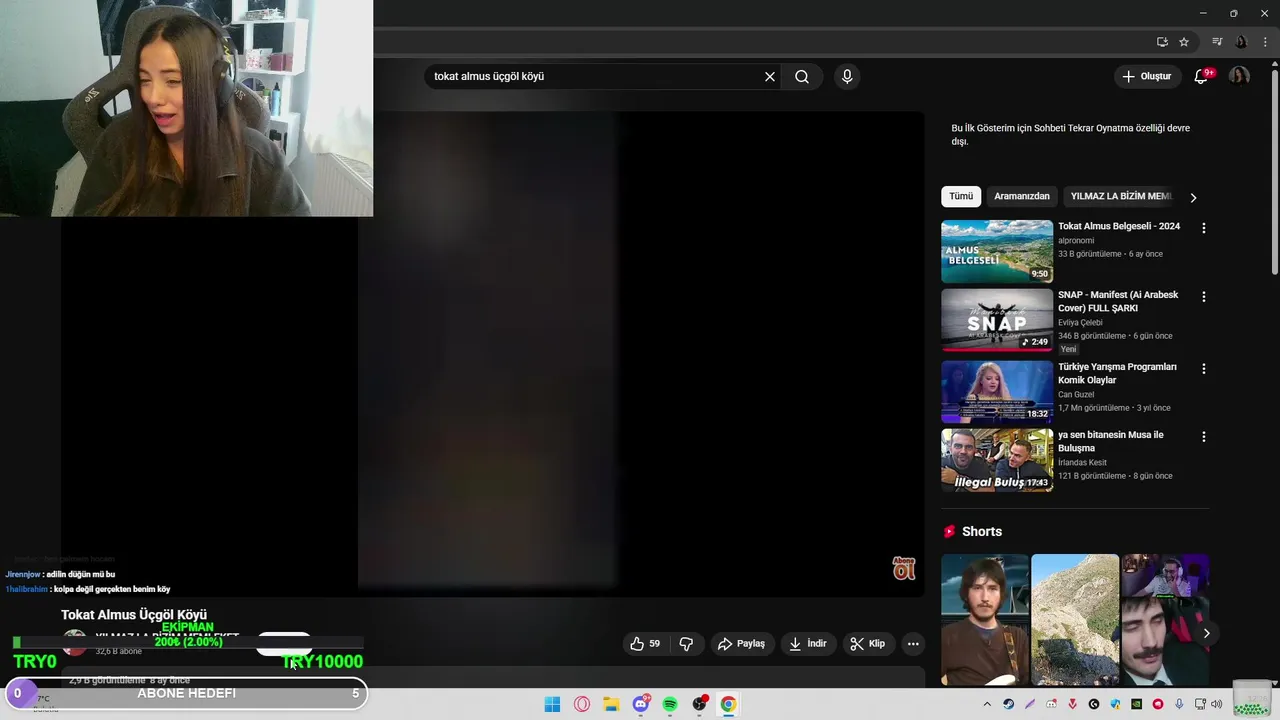Click channel watermark on video player
Viewport: 1280px width, 720px height.
(904, 568)
